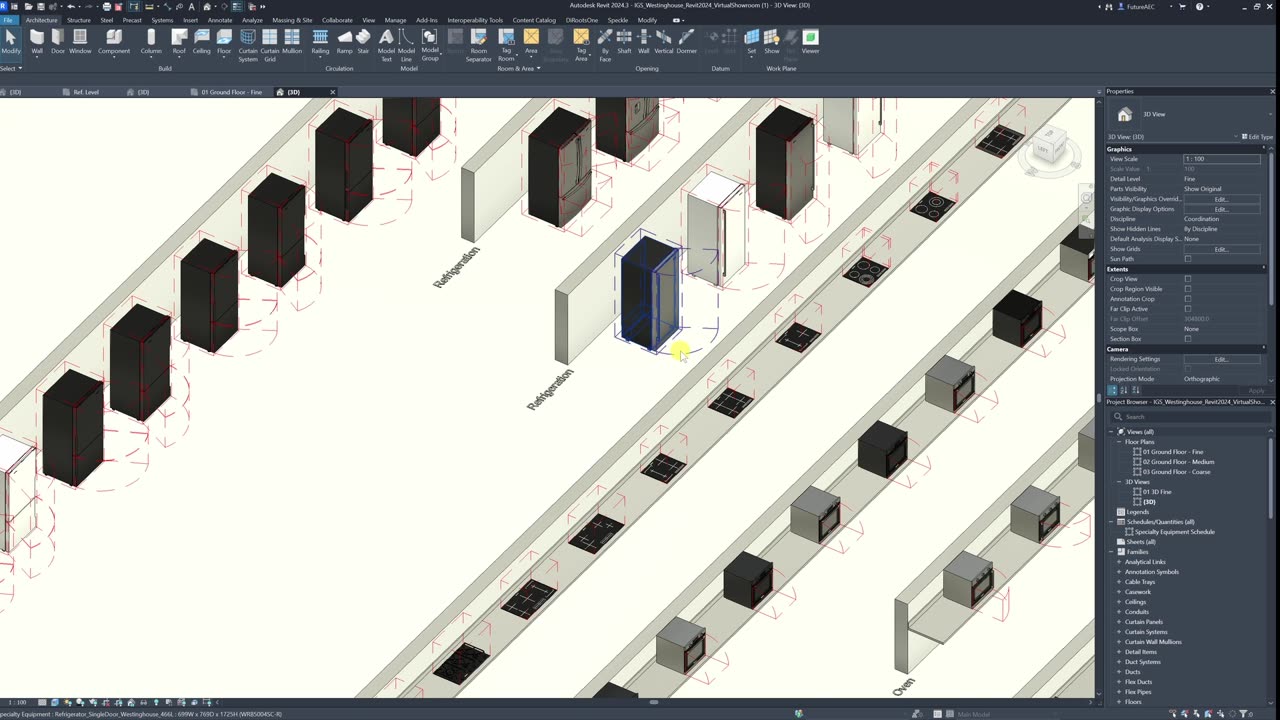
Task: Open Specialty Equipment Schedule in browser
Action: tap(1174, 532)
